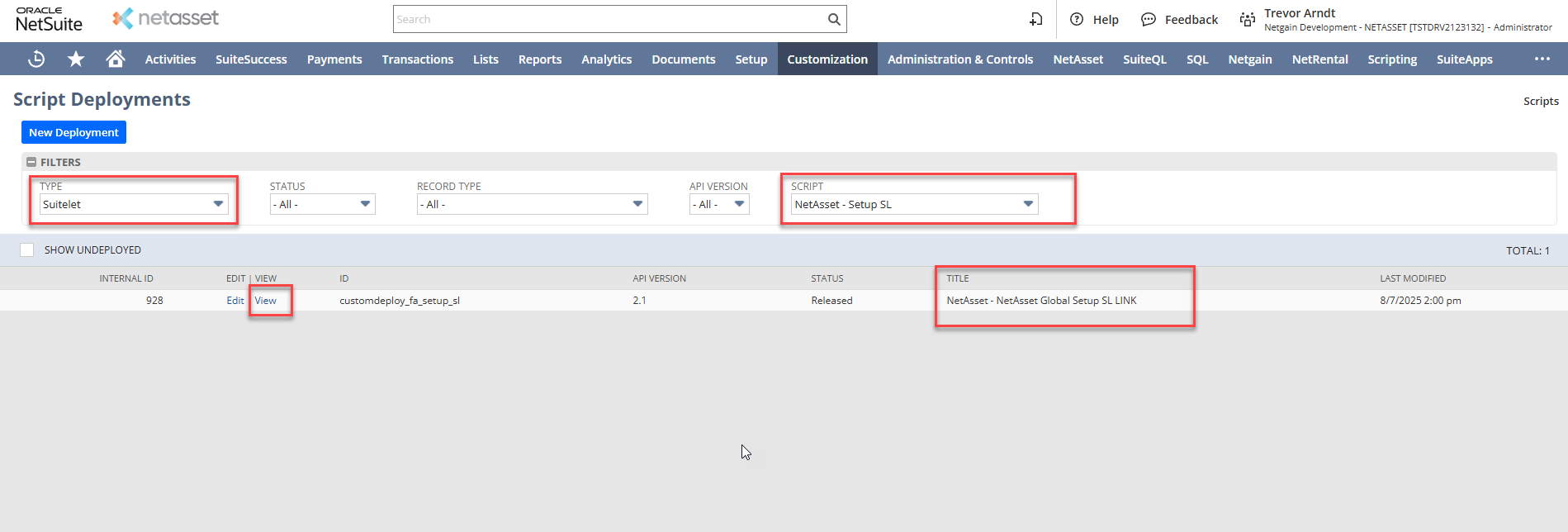
Task: Click the Trevor Arndt user name
Action: pos(1300,13)
